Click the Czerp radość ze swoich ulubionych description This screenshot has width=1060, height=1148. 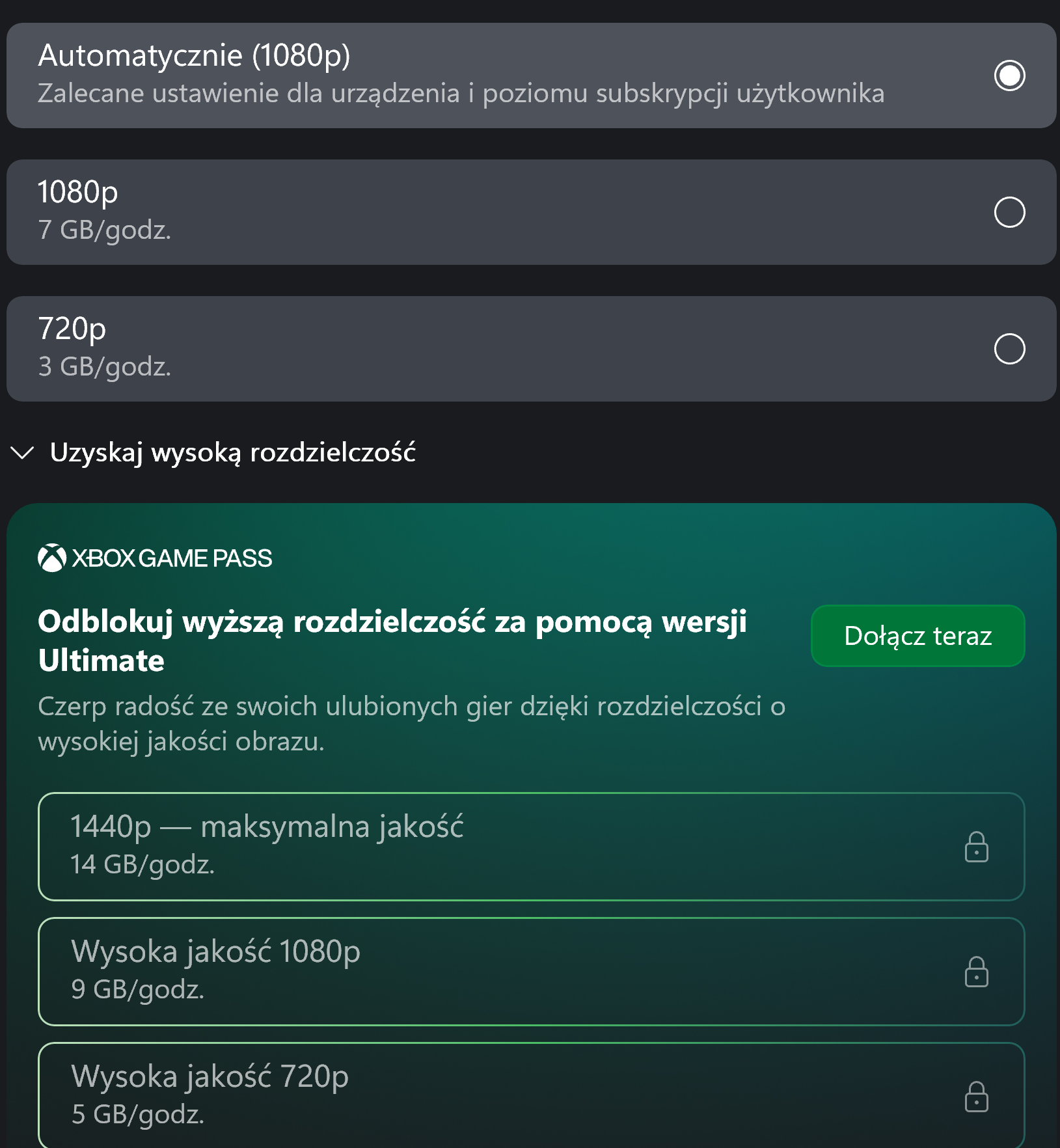411,724
